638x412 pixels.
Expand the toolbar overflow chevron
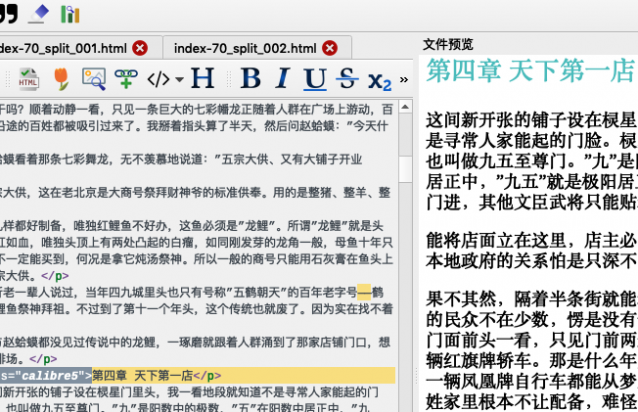404,78
